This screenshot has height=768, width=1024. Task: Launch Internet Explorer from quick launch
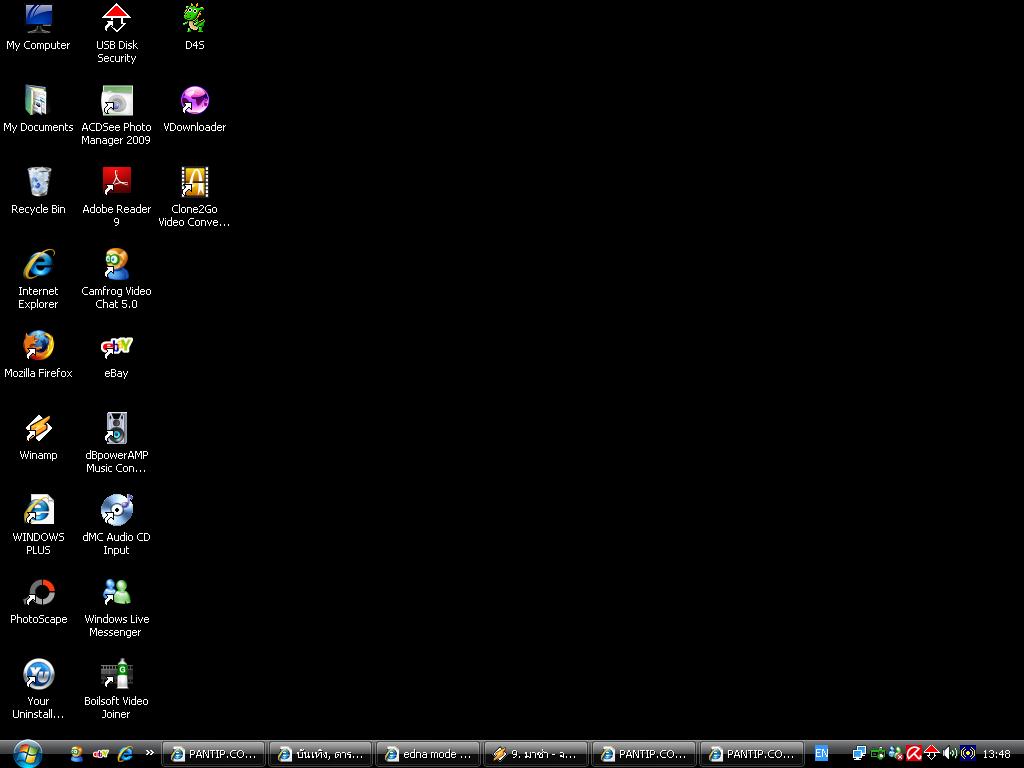(125, 754)
